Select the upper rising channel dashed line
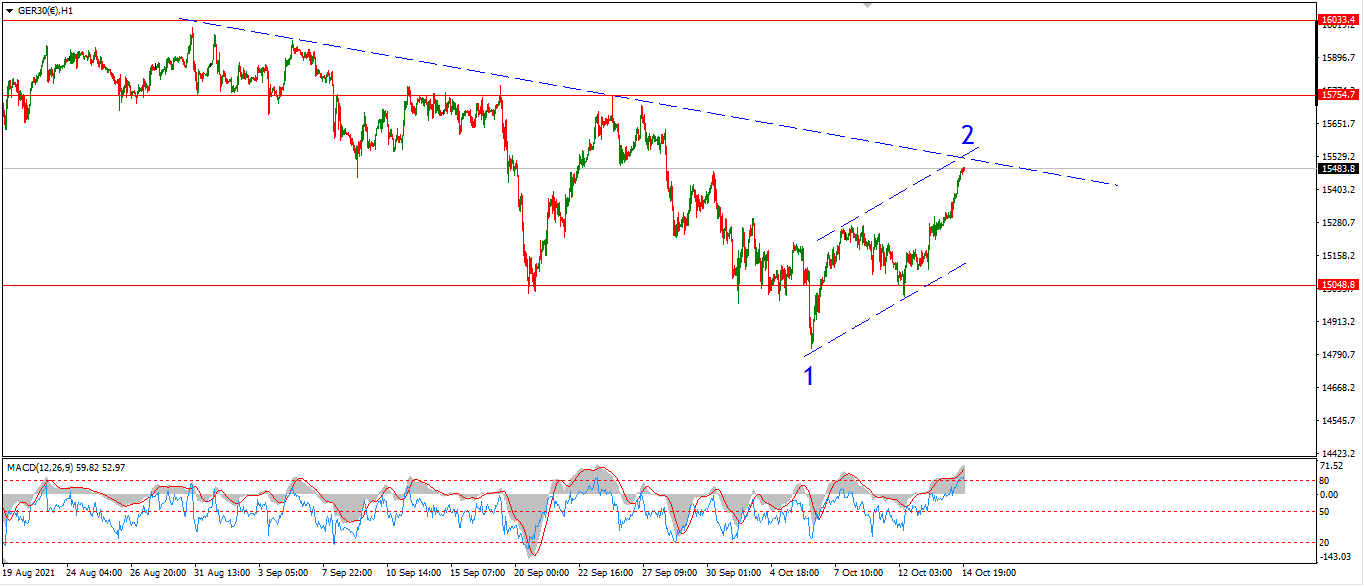 897,194
